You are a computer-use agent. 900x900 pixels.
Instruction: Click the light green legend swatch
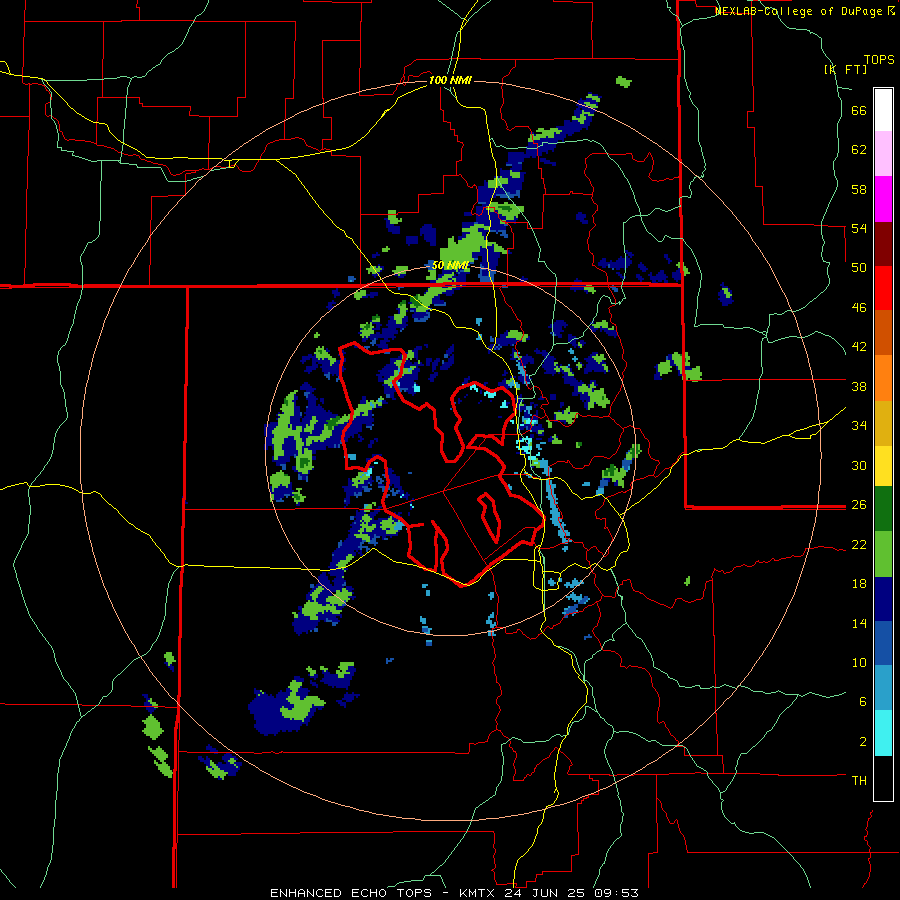click(x=883, y=554)
